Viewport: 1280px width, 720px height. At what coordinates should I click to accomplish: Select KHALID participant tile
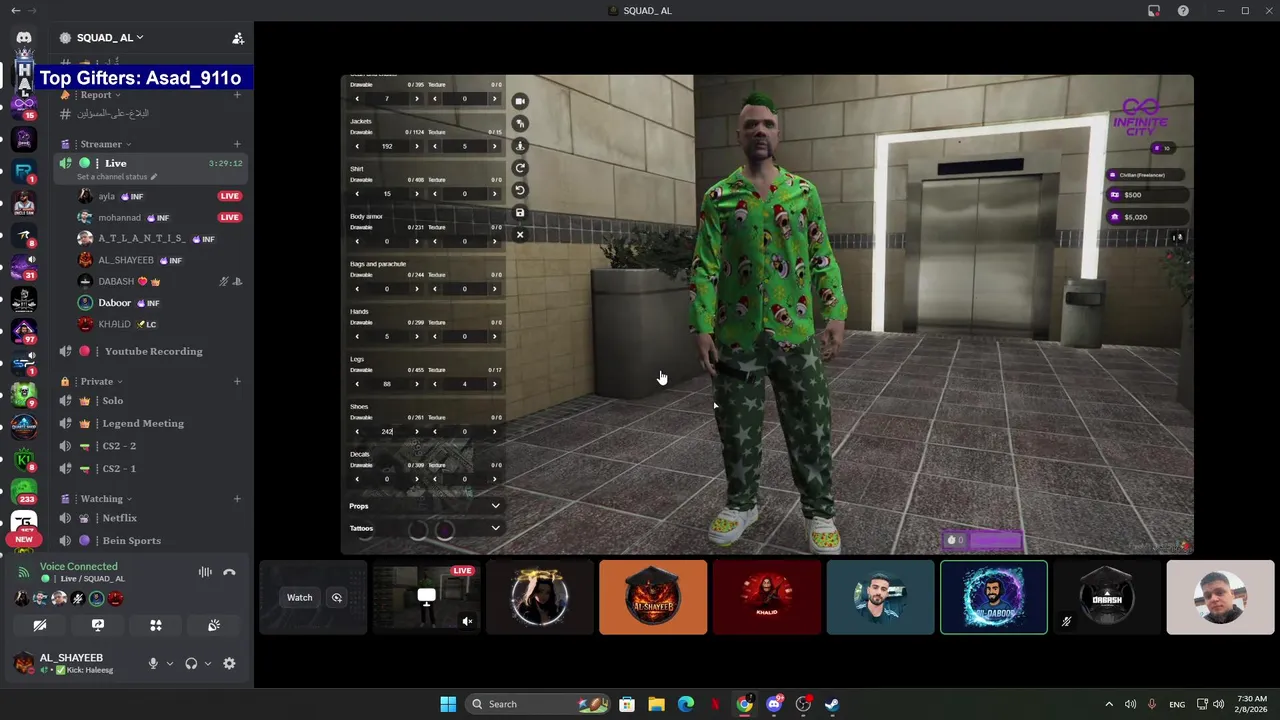[767, 597]
